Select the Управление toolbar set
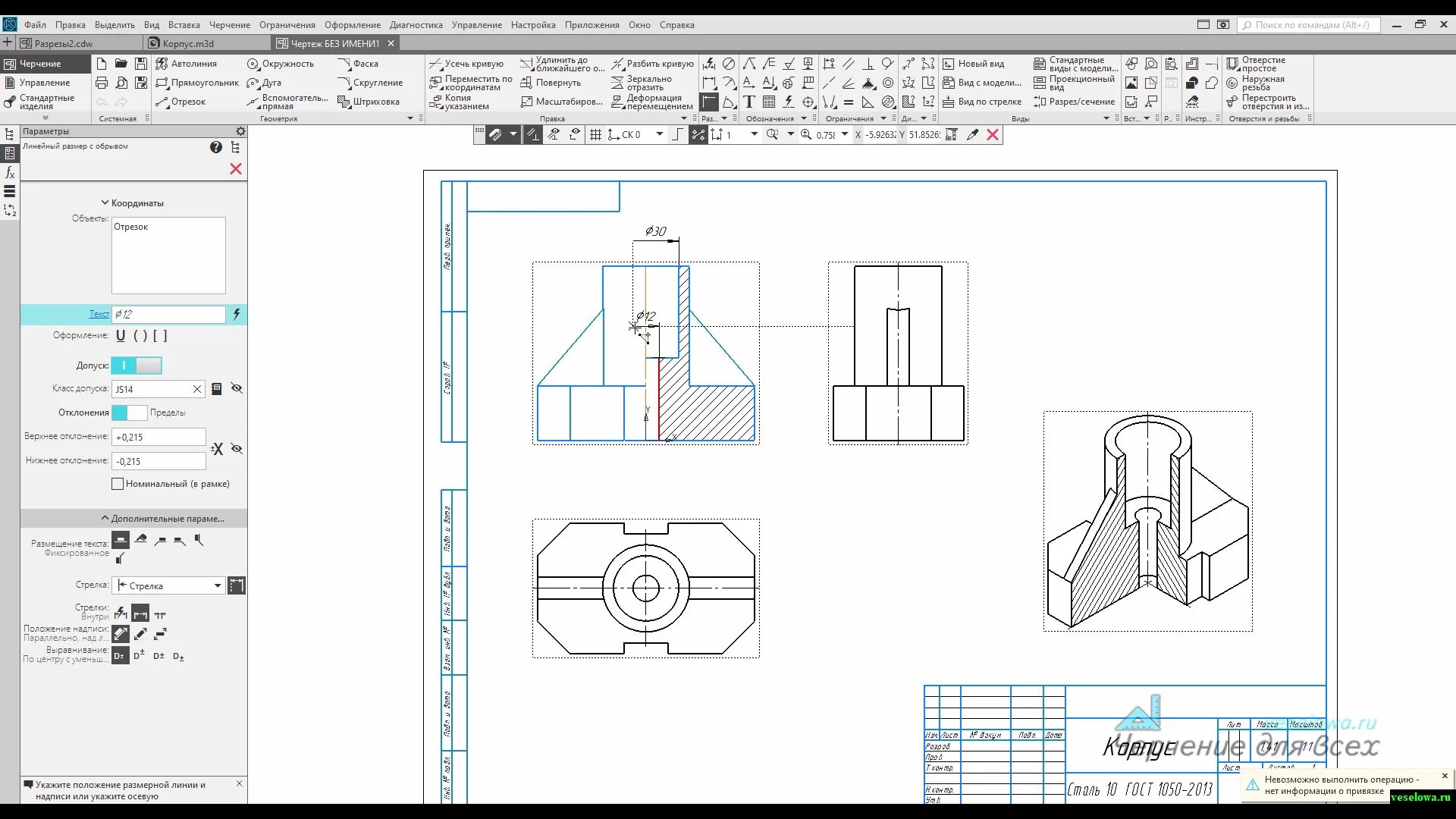 pos(44,83)
